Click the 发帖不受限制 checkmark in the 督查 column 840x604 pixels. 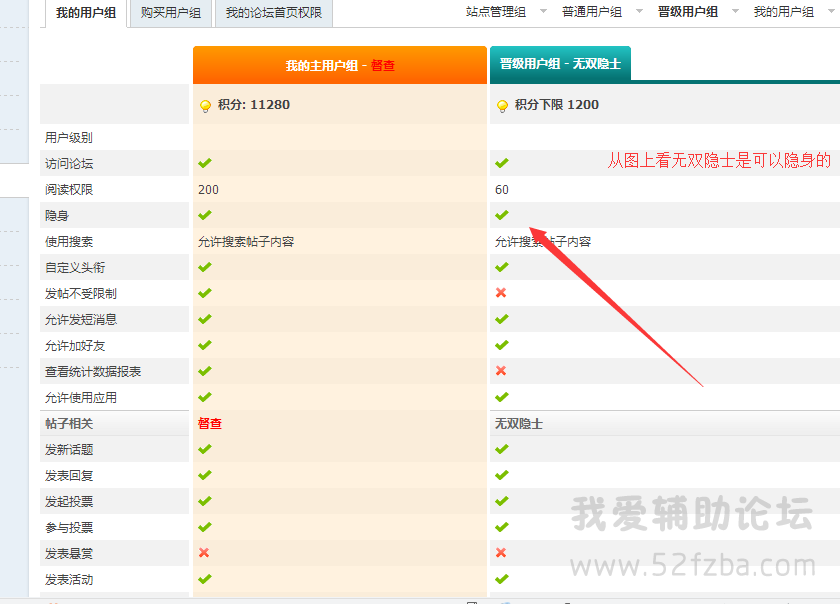205,293
